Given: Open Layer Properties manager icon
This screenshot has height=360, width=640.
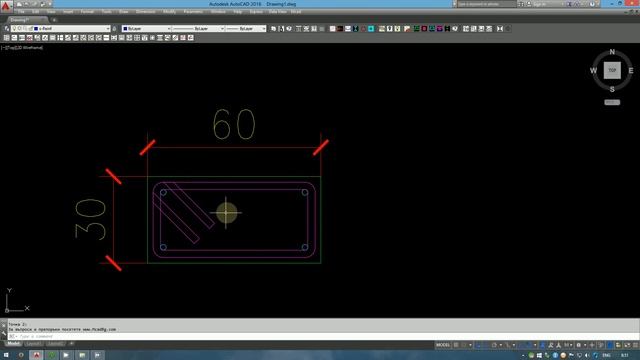Looking at the screenshot, I should tap(6, 29).
